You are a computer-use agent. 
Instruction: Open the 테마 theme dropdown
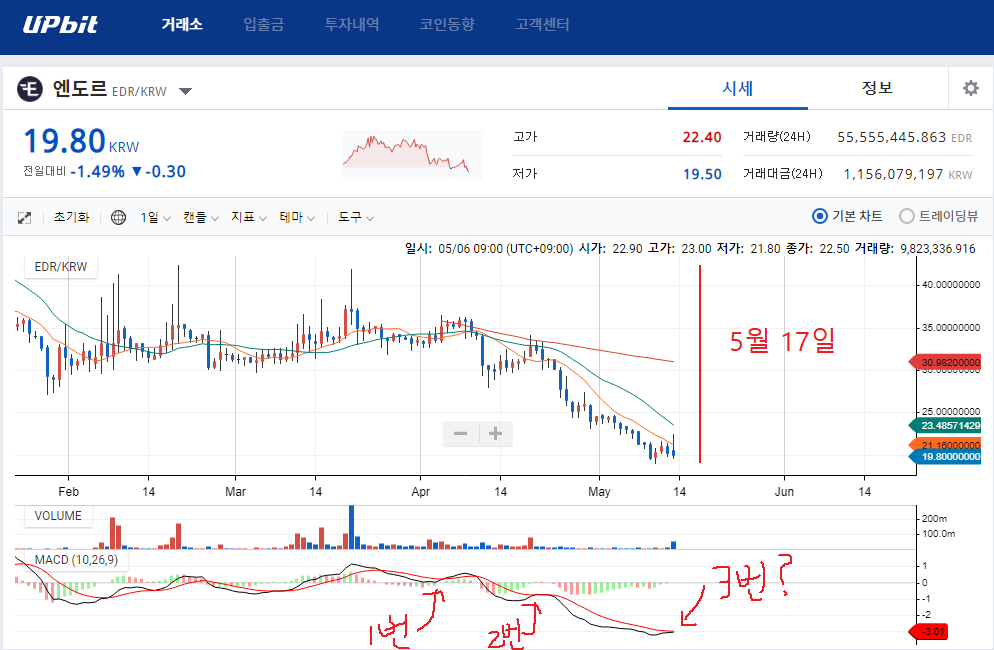tap(297, 218)
